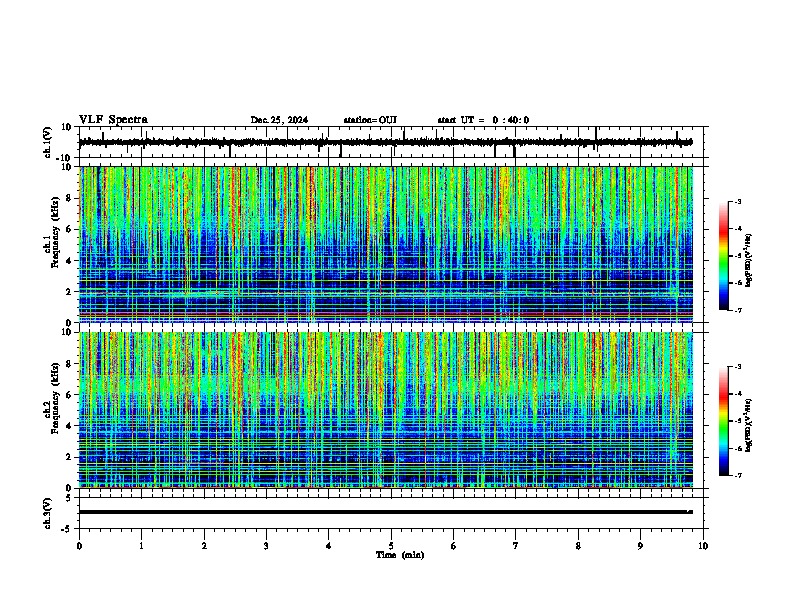
Task: Click the "-7" label on ch.2 color scale
Action: point(737,475)
